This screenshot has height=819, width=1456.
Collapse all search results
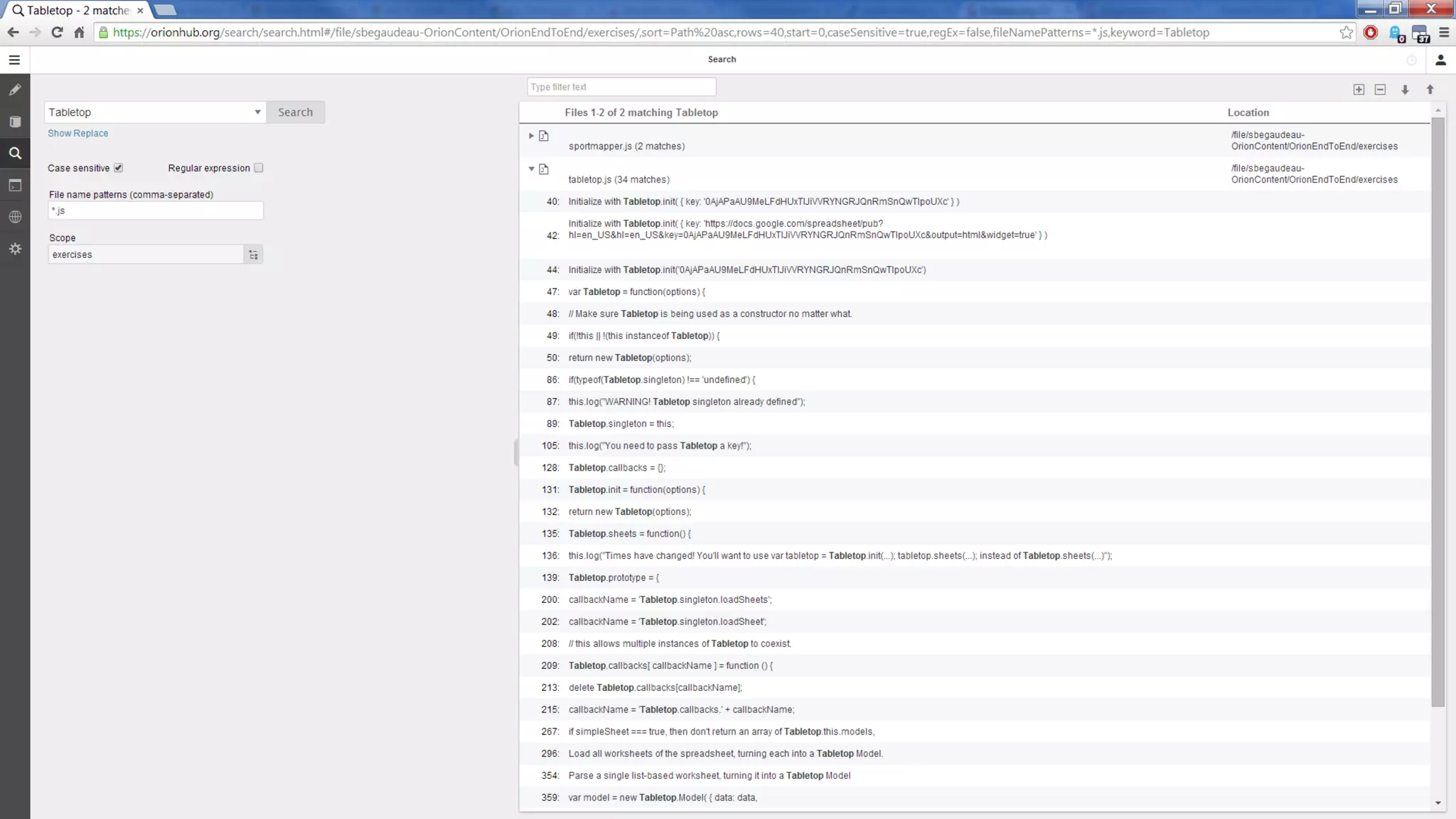click(x=1380, y=90)
